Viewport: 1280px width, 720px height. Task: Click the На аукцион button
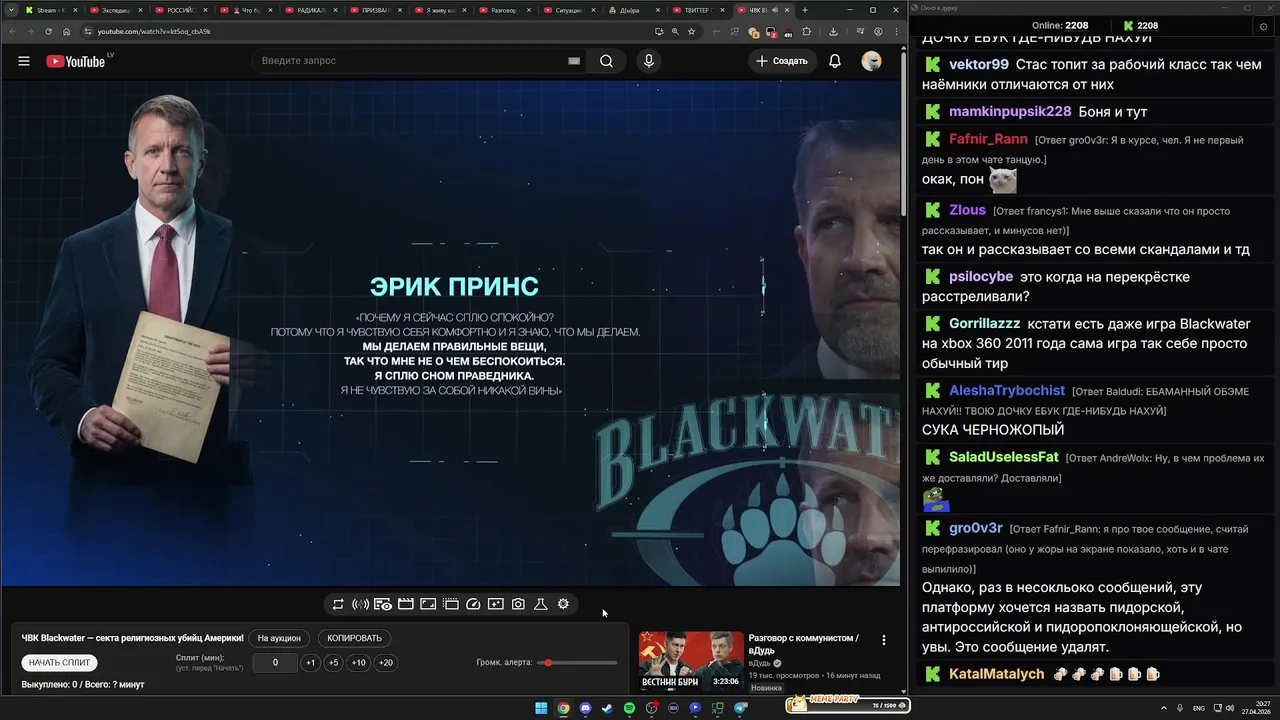[x=279, y=638]
